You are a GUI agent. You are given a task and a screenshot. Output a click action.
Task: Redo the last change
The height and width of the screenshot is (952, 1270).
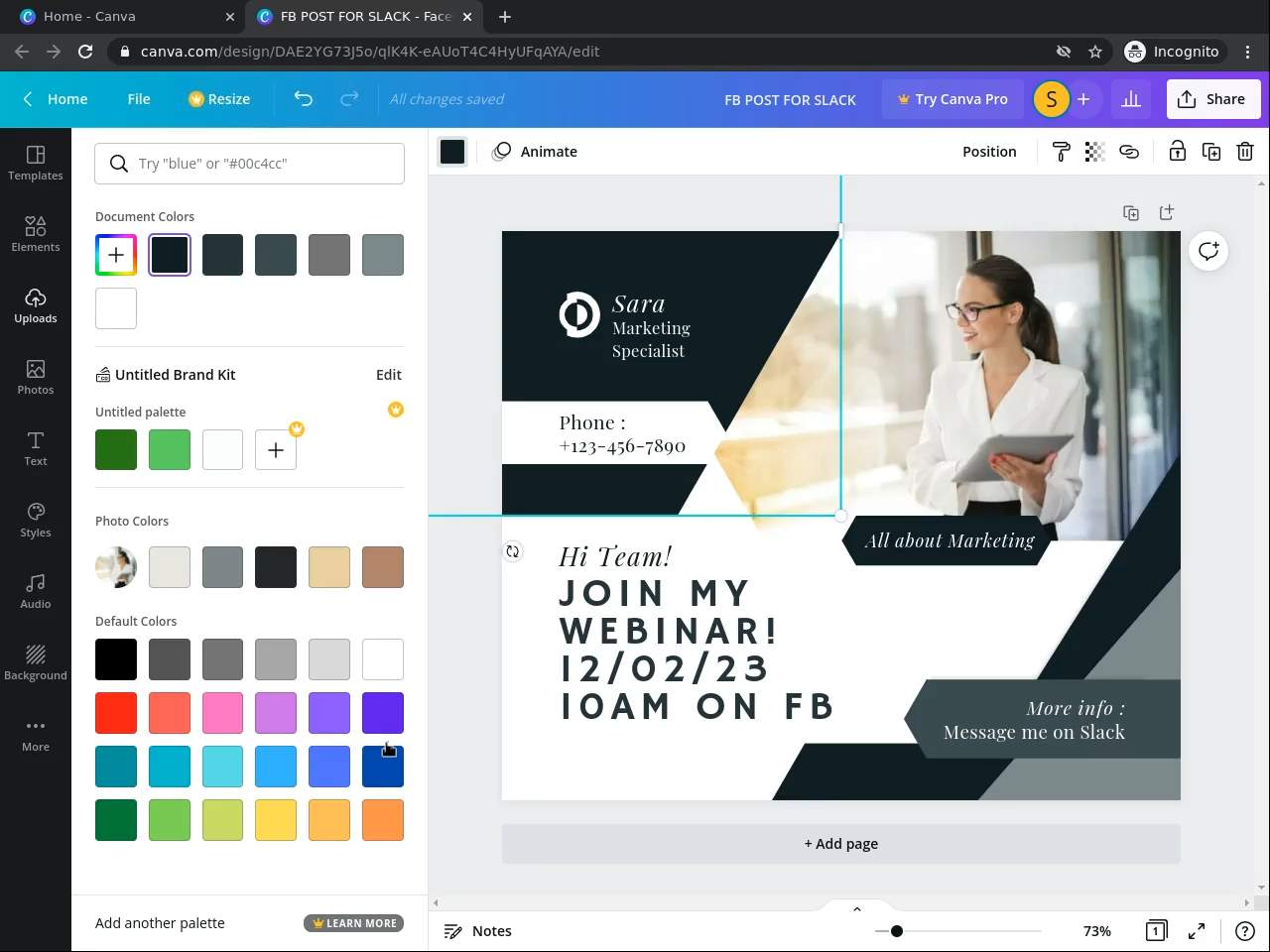point(349,99)
